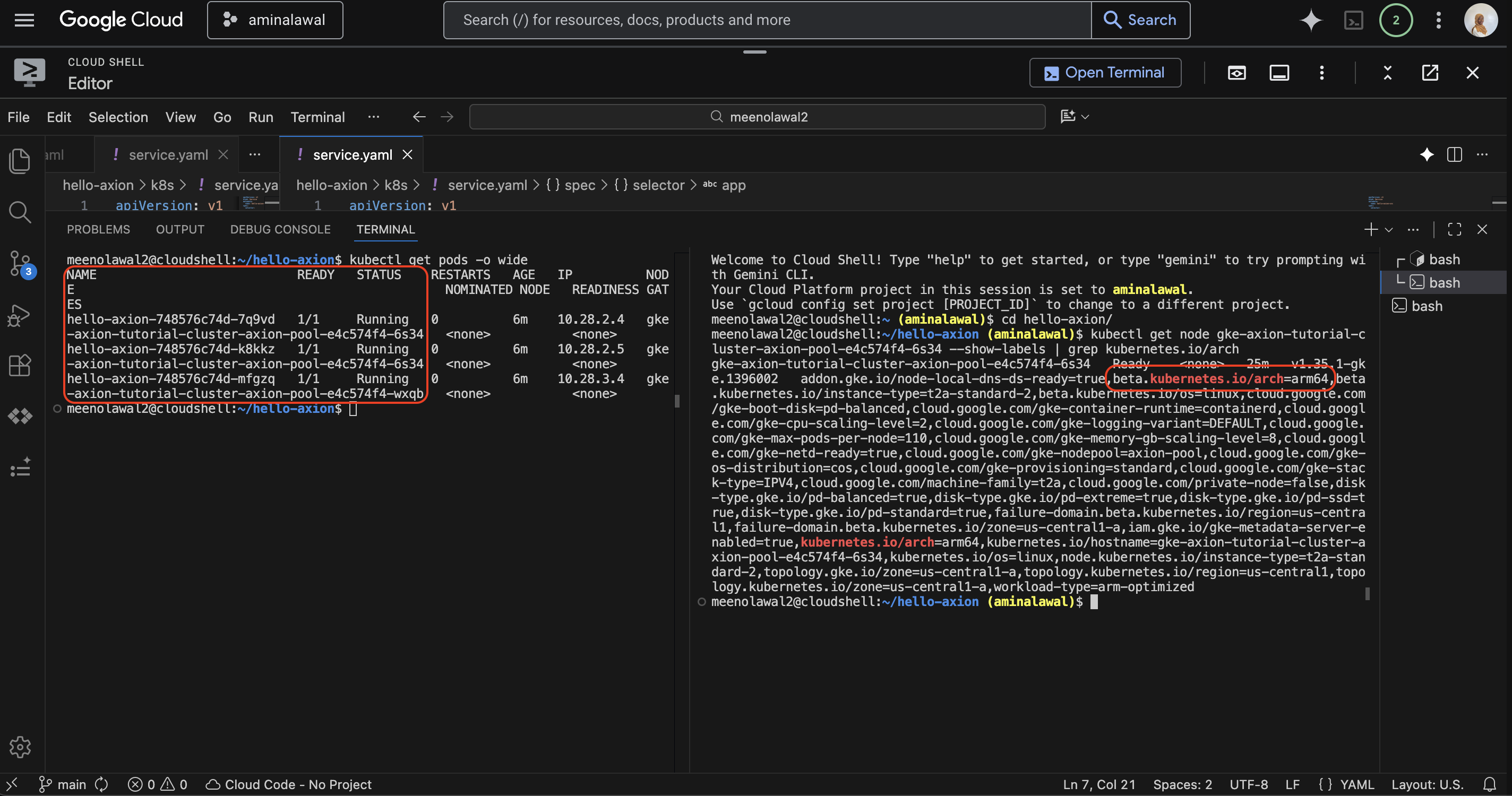Viewport: 1512px width, 796px height.
Task: Open left editor group more actions ellipsis
Action: click(x=254, y=155)
